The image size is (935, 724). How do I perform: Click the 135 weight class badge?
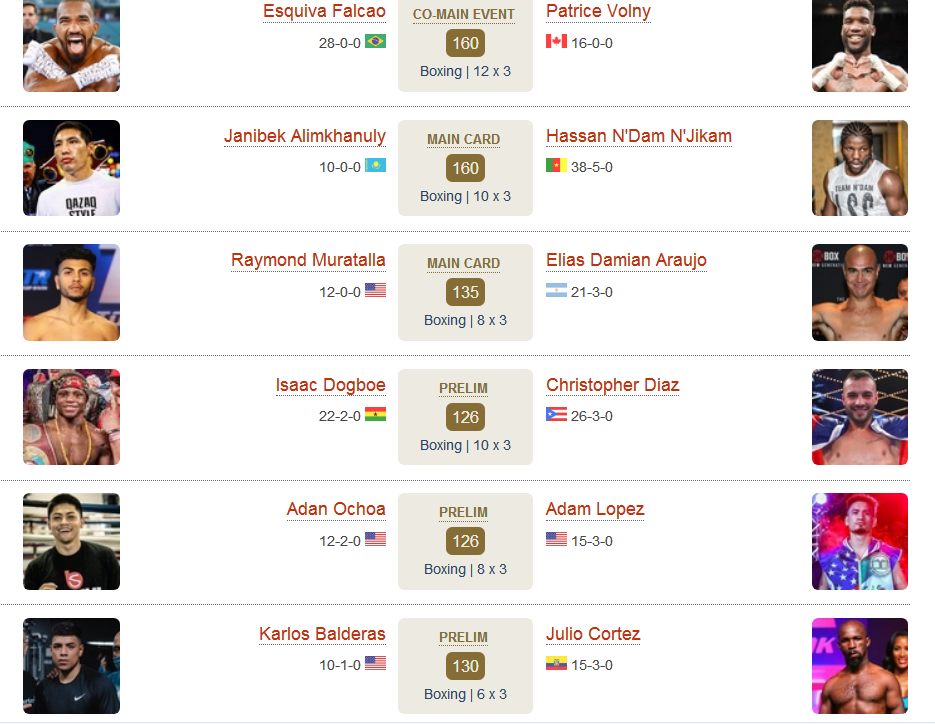(x=465, y=292)
